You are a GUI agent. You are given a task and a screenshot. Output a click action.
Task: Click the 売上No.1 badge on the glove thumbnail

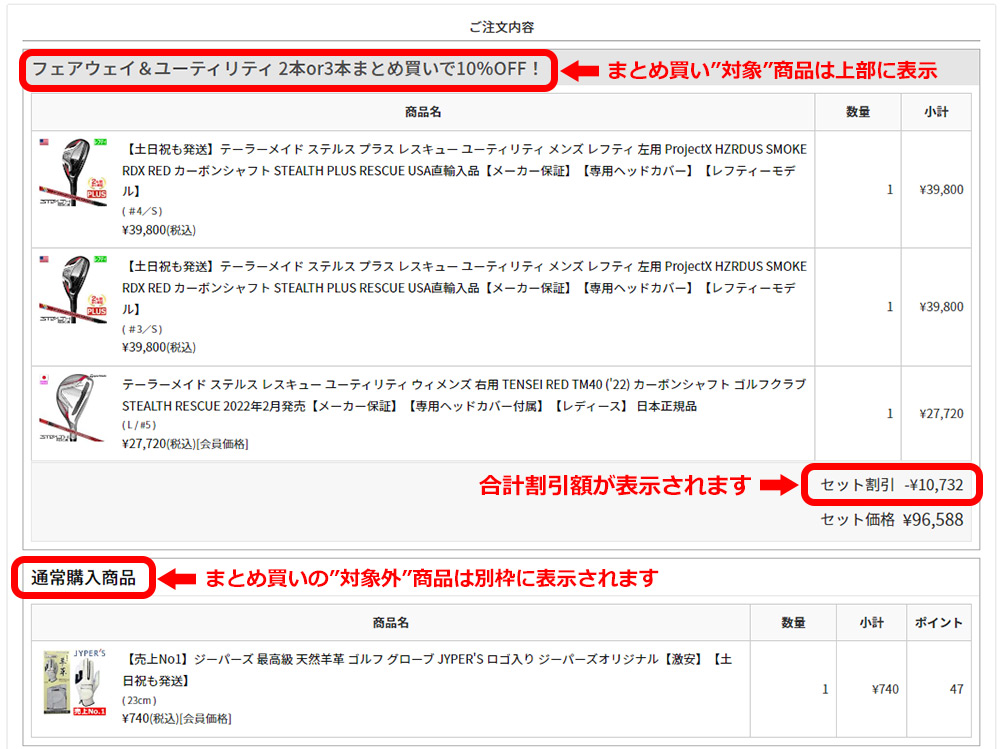tap(90, 711)
